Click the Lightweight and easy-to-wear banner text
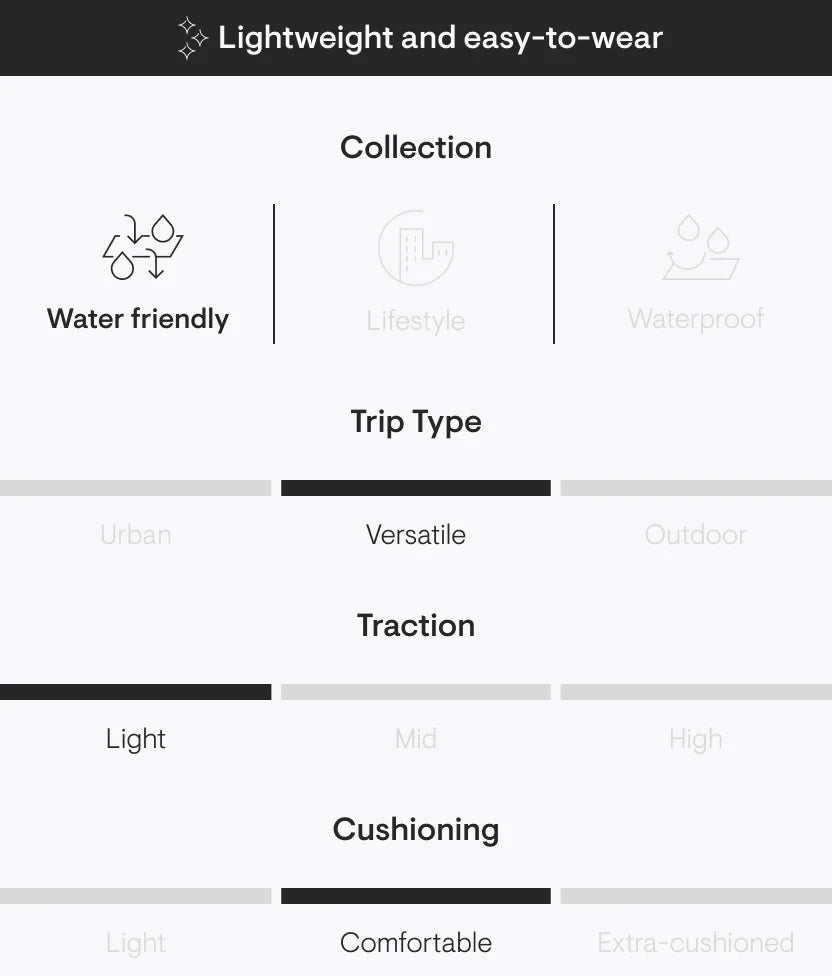Viewport: 832px width, 976px height. point(440,38)
